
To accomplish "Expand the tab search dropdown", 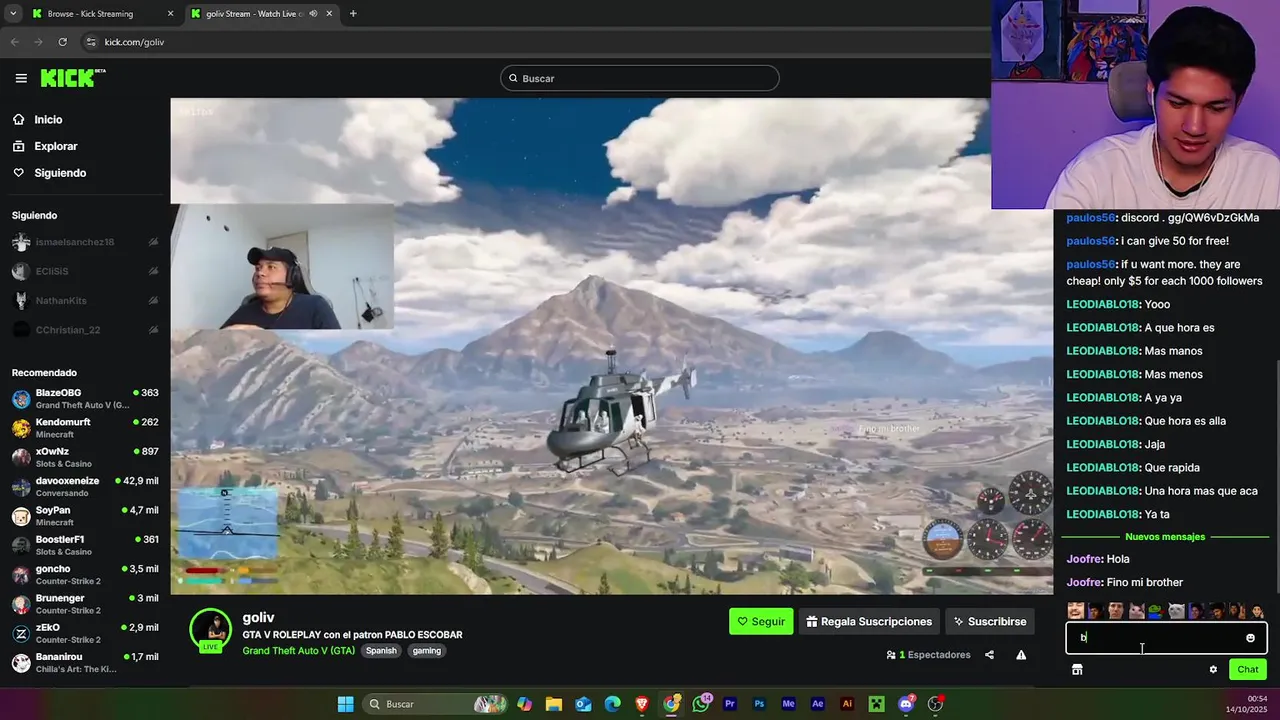I will point(12,14).
